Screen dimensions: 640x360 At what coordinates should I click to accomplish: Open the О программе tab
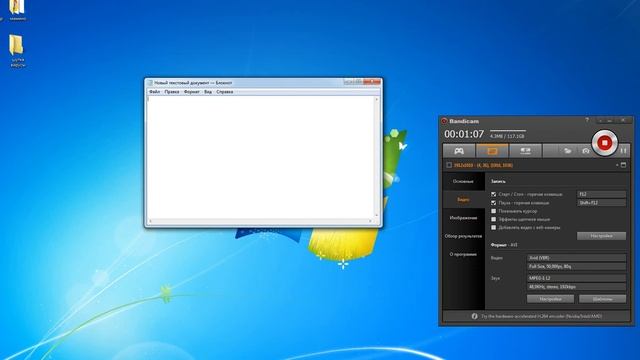tap(463, 254)
